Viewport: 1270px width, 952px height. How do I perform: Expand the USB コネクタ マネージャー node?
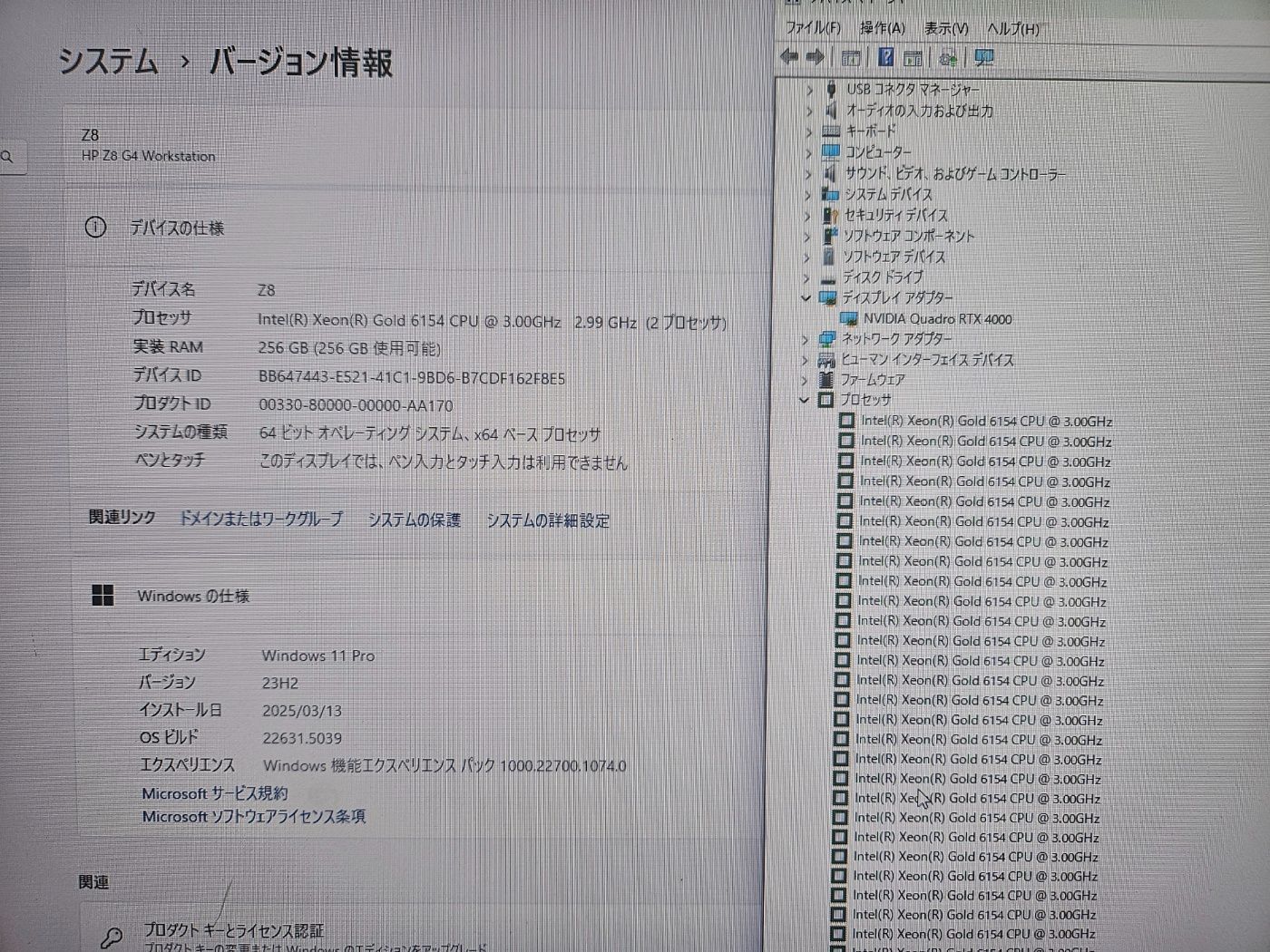click(809, 90)
